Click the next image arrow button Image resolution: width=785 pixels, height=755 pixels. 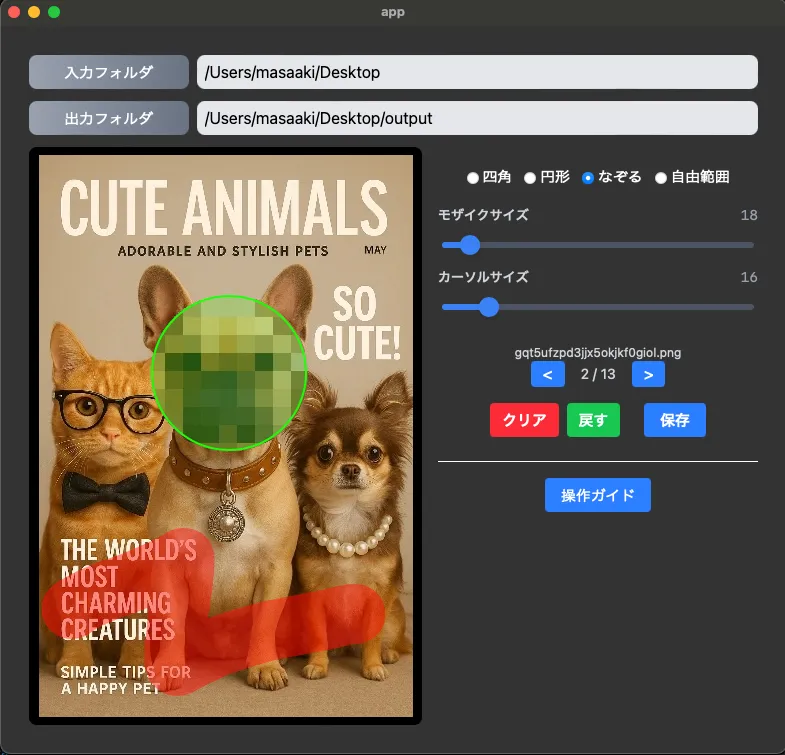point(648,375)
